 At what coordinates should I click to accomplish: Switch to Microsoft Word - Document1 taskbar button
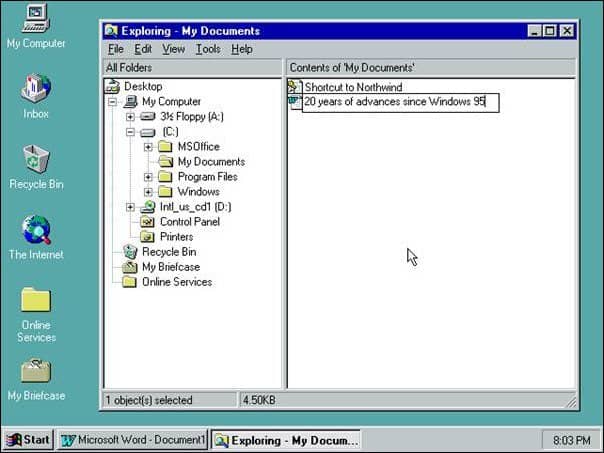tap(133, 440)
